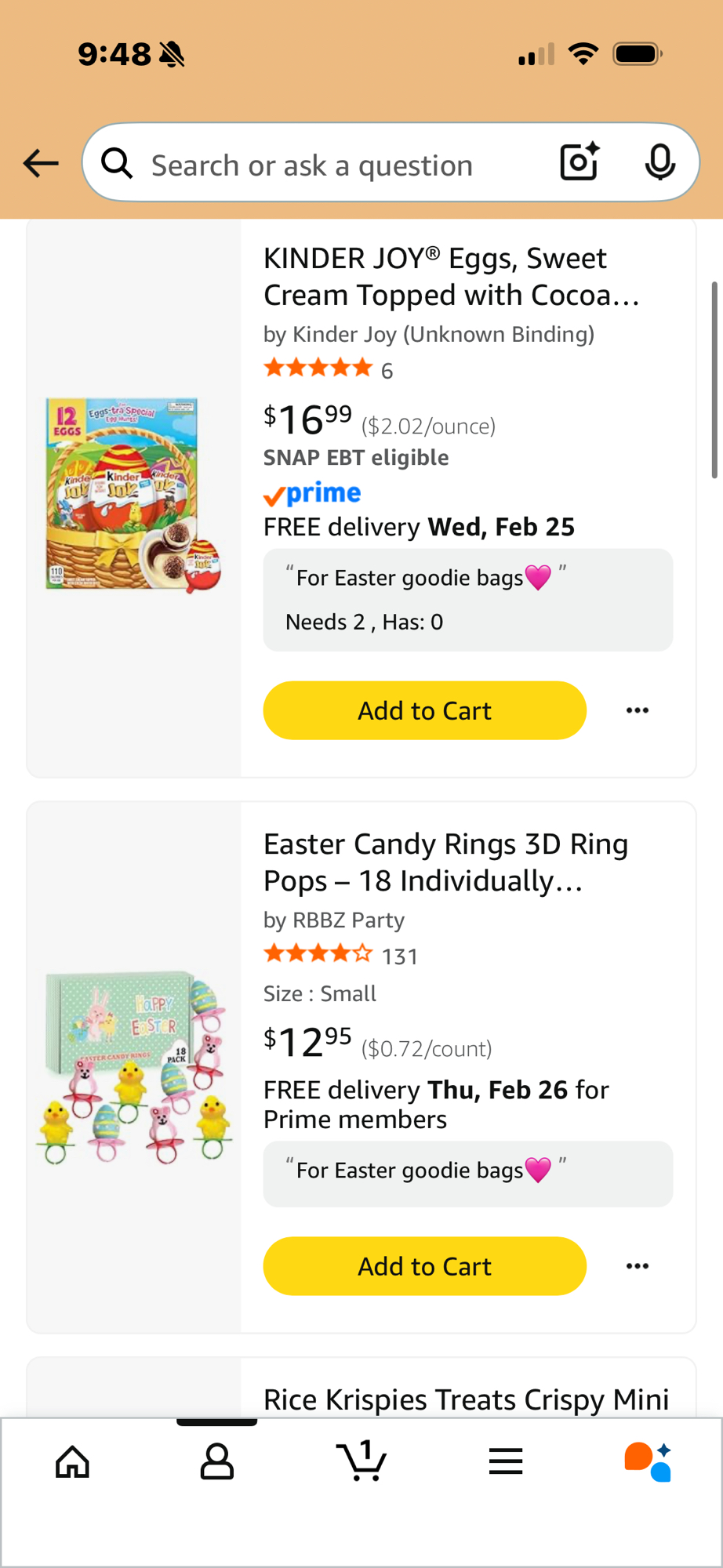Viewport: 723px width, 1568px height.
Task: Tap the back arrow icon
Action: click(41, 163)
